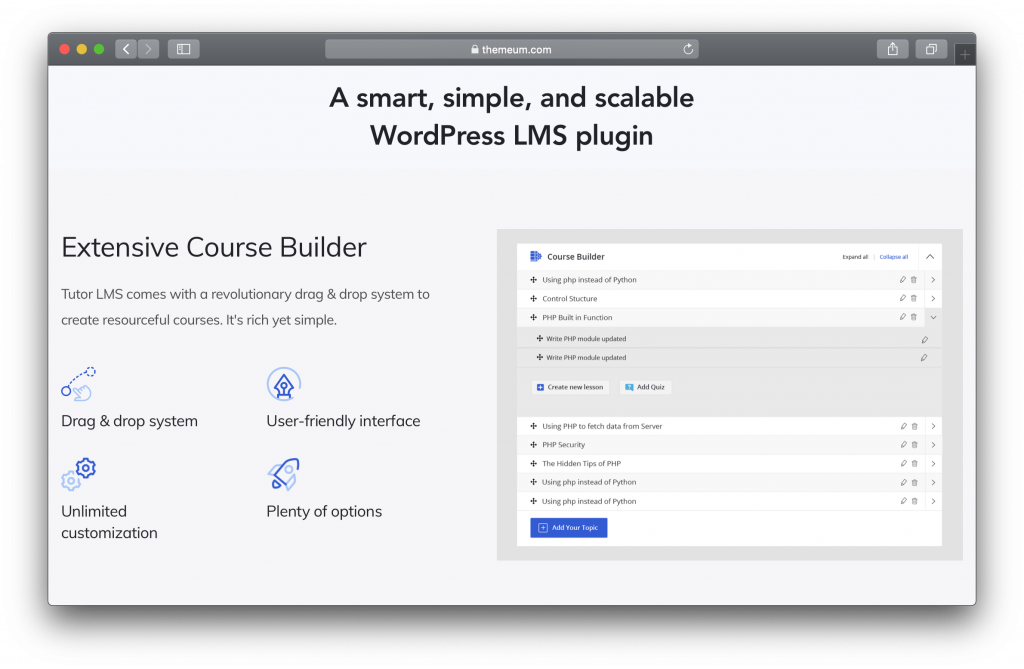The image size is (1024, 669).
Task: Delete Using PHP to fetch data from Server topic
Action: 914,426
